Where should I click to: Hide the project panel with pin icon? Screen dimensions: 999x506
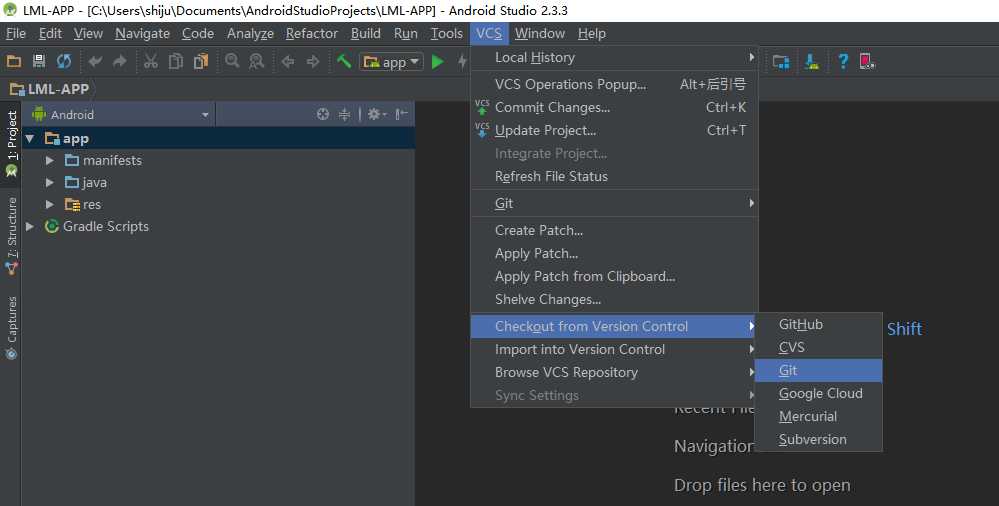click(401, 114)
